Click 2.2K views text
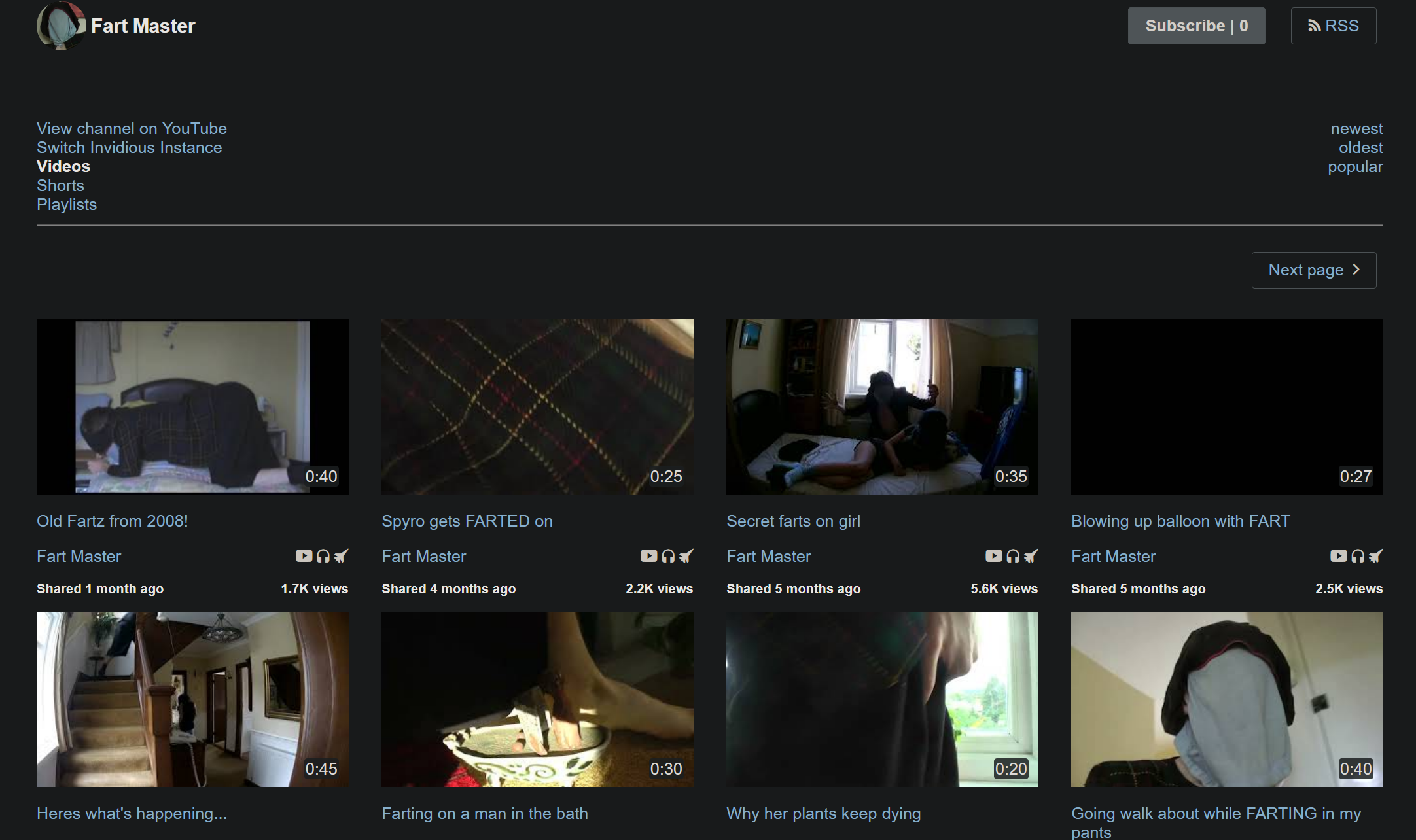This screenshot has height=840, width=1416. [660, 588]
